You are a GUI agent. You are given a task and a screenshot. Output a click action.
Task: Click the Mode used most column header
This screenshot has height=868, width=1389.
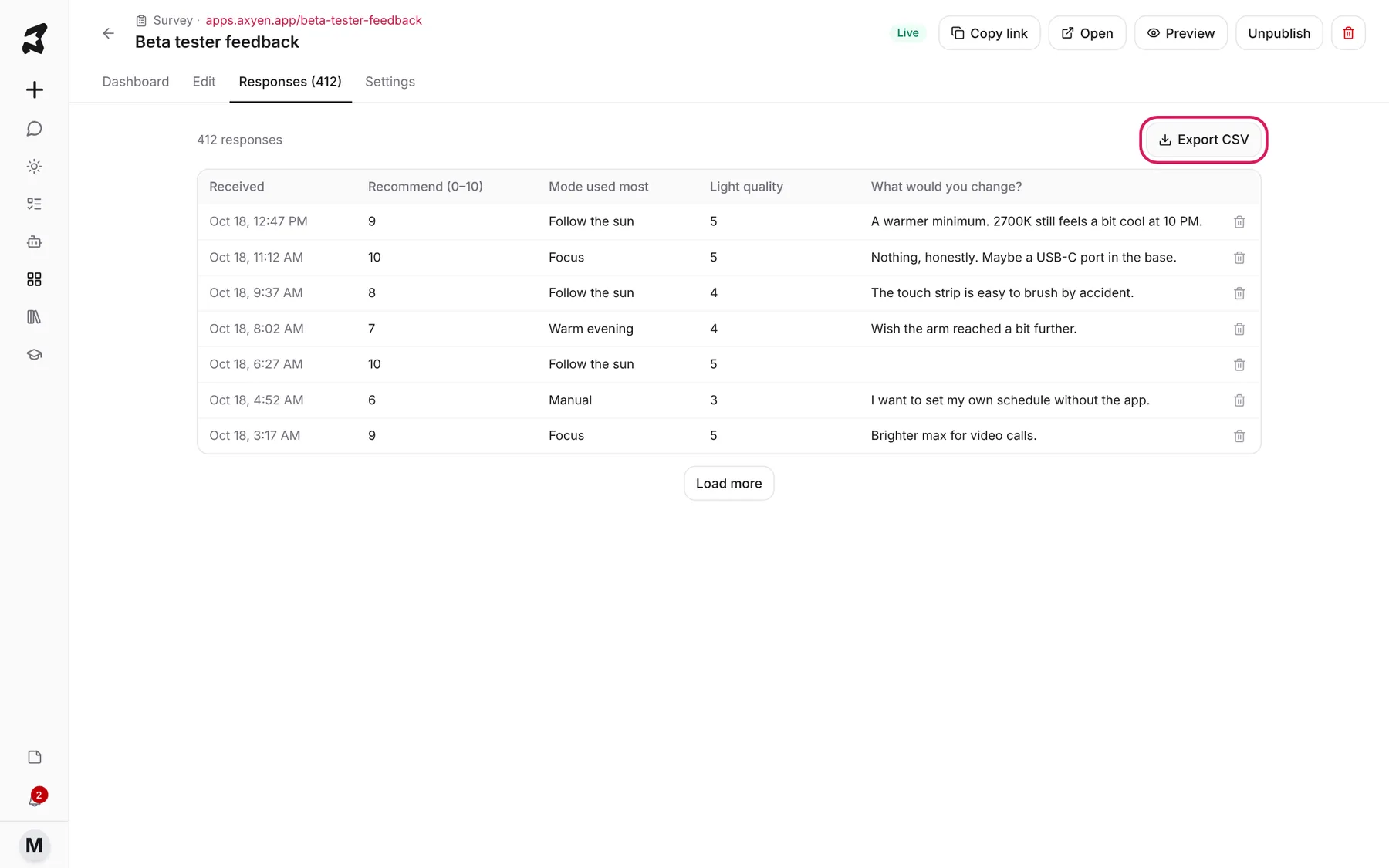[598, 187]
